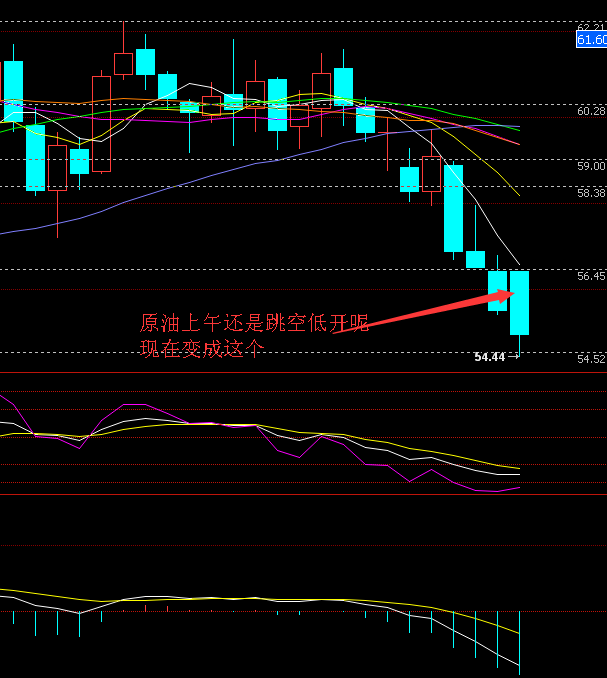
Task: Select the 58.38 price level label
Action: click(591, 193)
